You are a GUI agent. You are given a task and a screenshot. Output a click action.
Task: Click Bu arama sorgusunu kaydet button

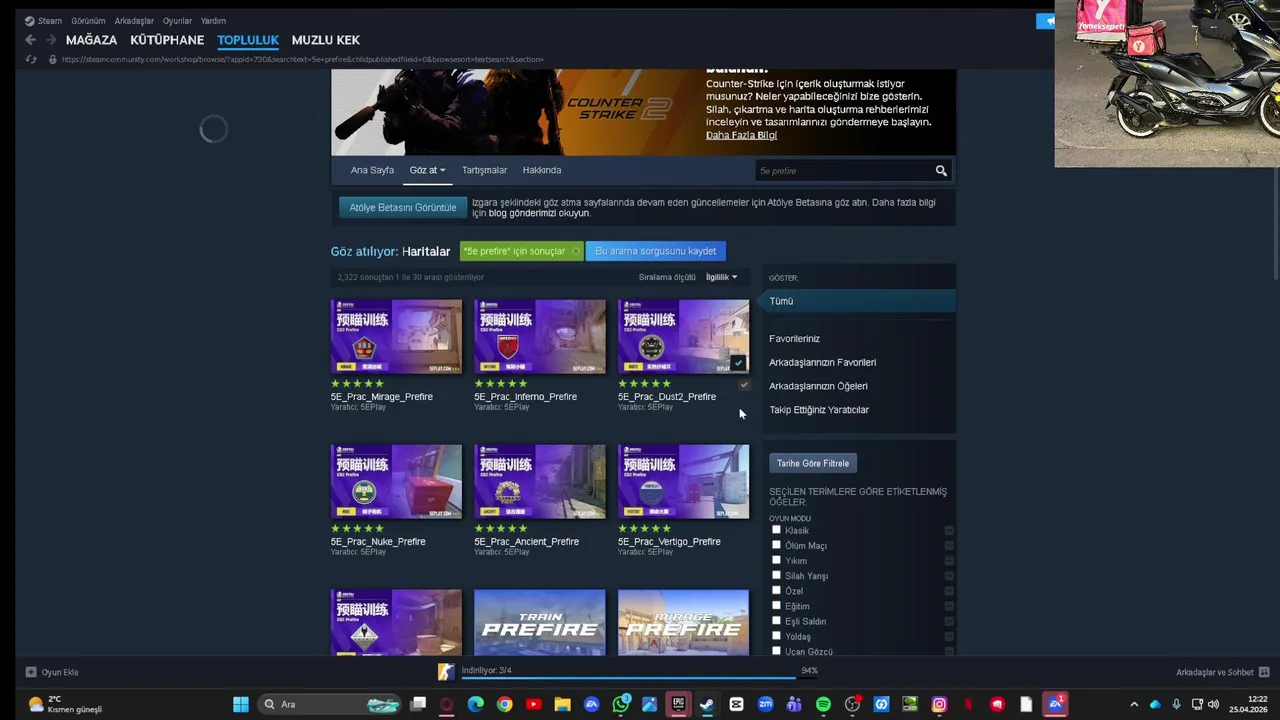656,251
